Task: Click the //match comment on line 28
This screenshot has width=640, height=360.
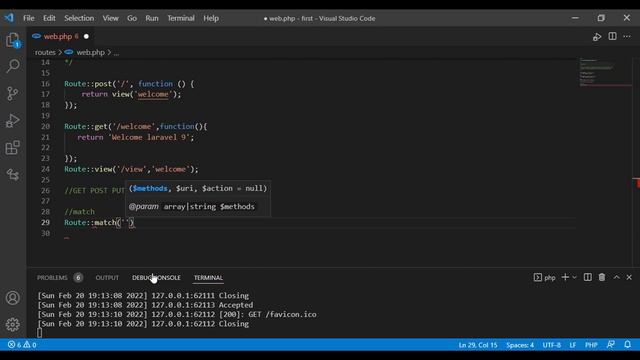Action: point(79,212)
